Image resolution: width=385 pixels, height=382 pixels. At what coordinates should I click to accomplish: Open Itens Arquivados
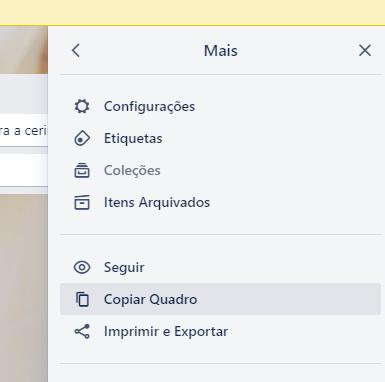(x=220, y=202)
